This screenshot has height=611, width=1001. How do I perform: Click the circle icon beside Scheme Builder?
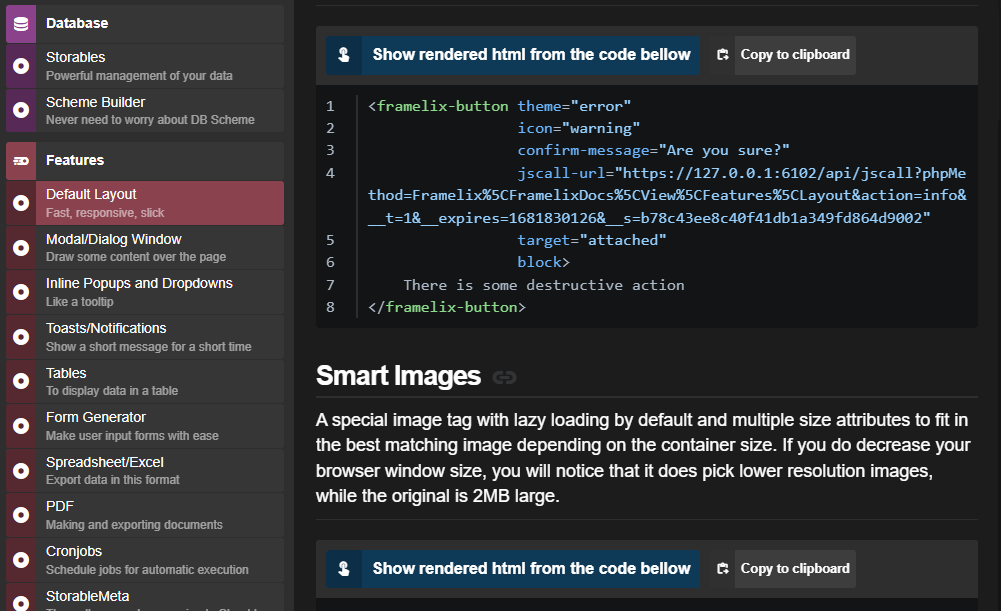tap(21, 110)
